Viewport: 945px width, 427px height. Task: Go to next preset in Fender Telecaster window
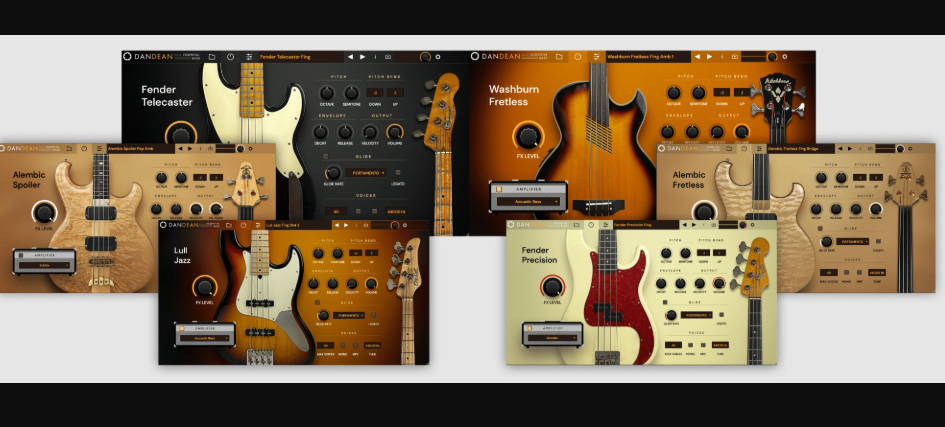click(362, 57)
